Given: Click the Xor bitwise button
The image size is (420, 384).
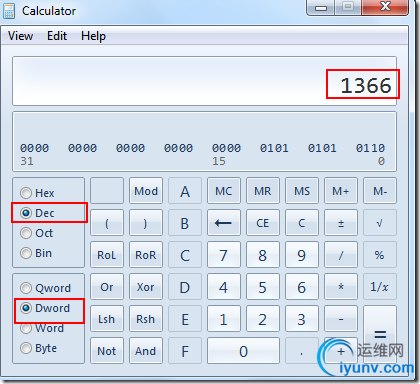Looking at the screenshot, I should 146,287.
